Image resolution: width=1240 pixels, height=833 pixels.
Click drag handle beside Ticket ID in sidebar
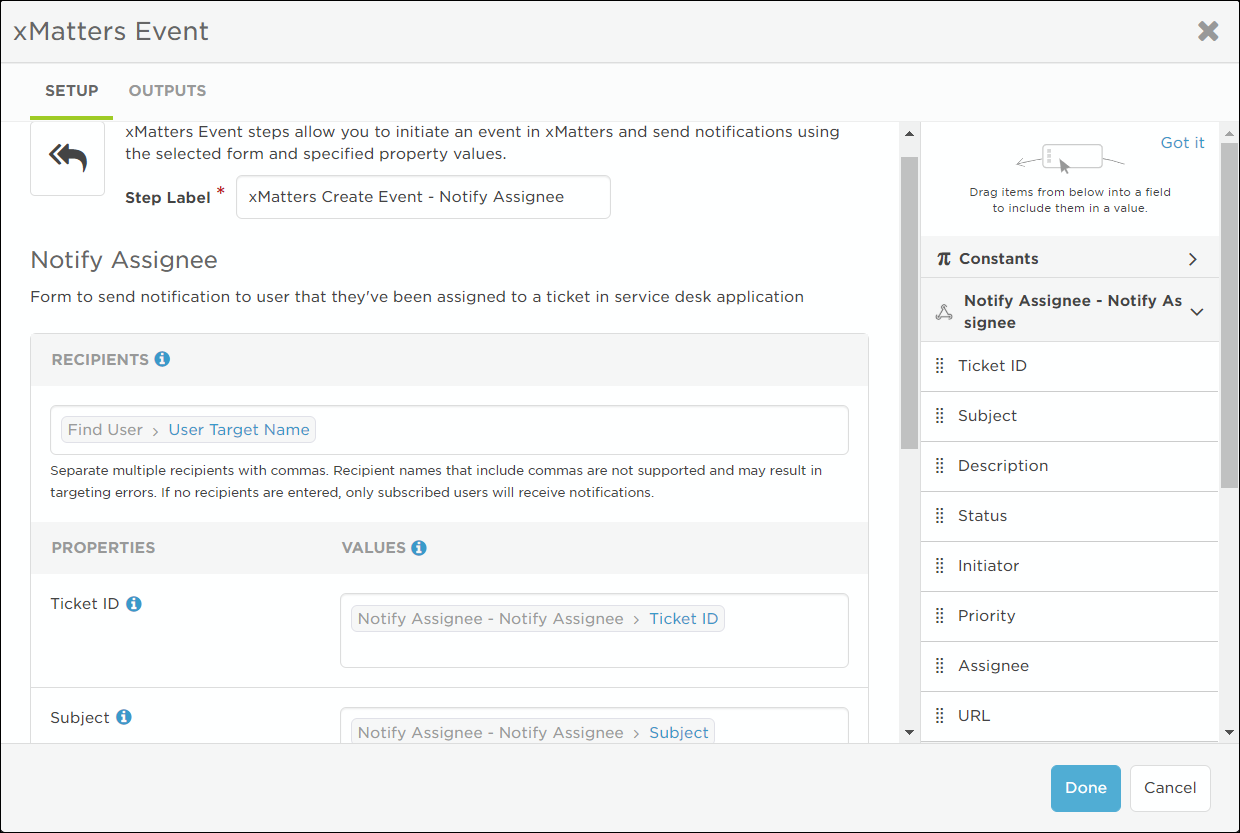(x=939, y=366)
